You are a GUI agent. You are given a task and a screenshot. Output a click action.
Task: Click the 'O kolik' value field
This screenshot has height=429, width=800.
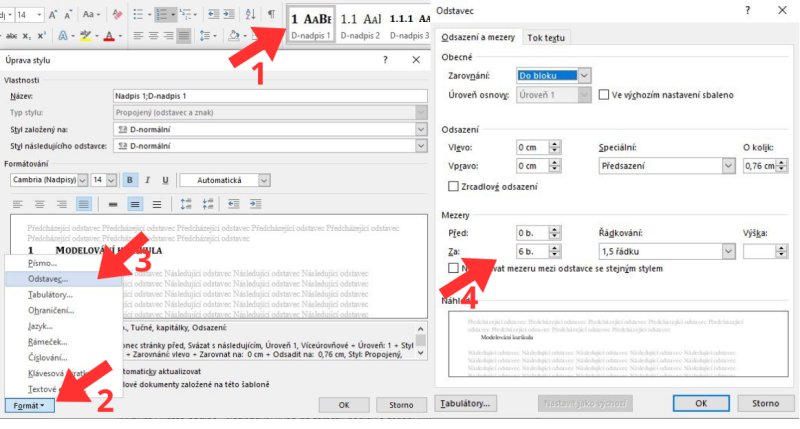click(x=759, y=166)
